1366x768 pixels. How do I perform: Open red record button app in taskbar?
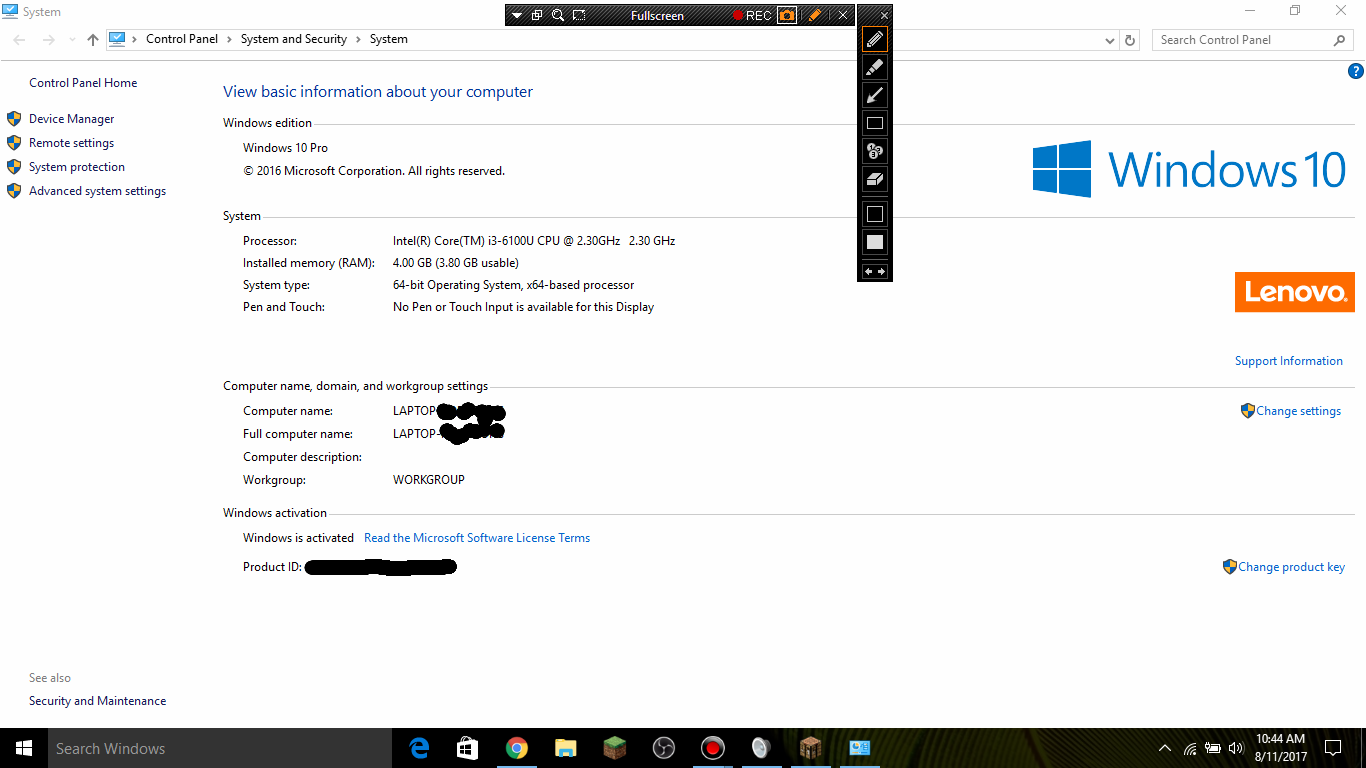coord(712,748)
